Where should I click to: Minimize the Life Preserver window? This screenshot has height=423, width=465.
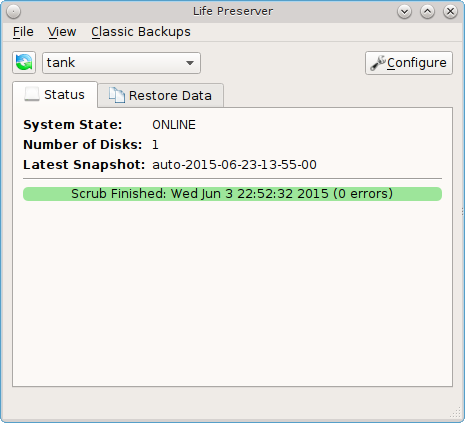click(x=404, y=12)
